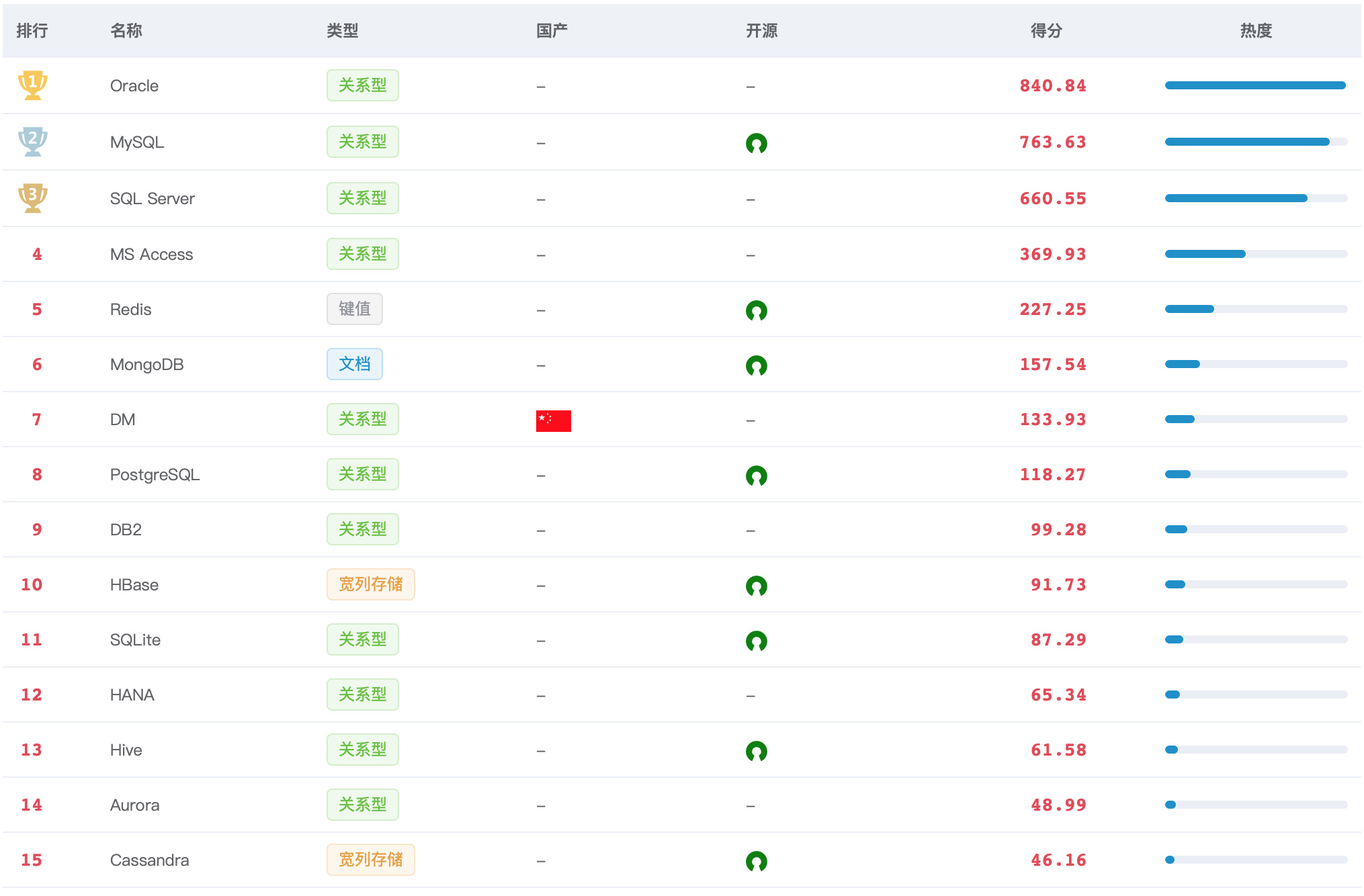This screenshot has width=1364, height=896.
Task: Click the open-source icon in the Cassandra row
Action: 756,861
